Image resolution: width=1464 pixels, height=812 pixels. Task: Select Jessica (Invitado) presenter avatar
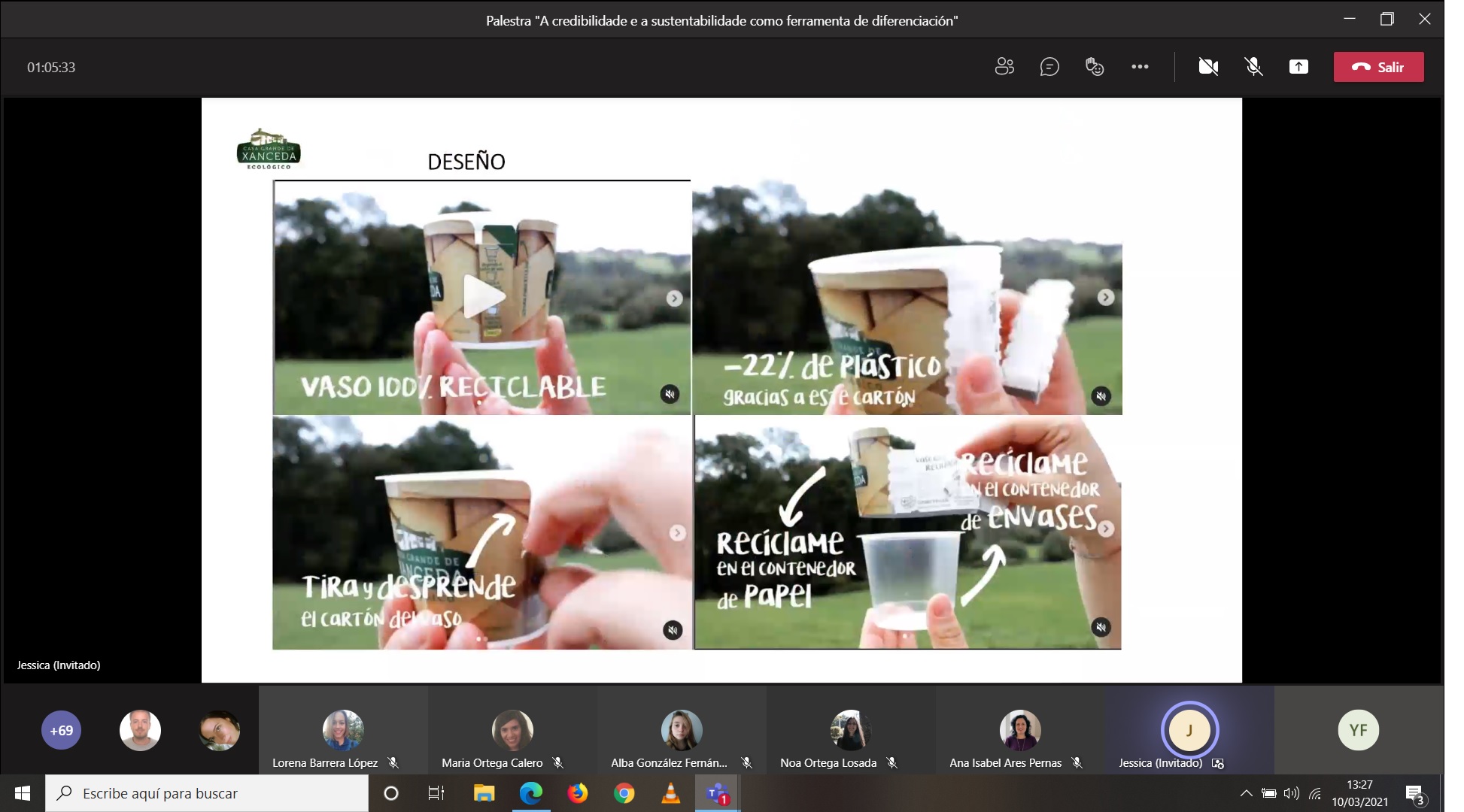[x=1189, y=730]
